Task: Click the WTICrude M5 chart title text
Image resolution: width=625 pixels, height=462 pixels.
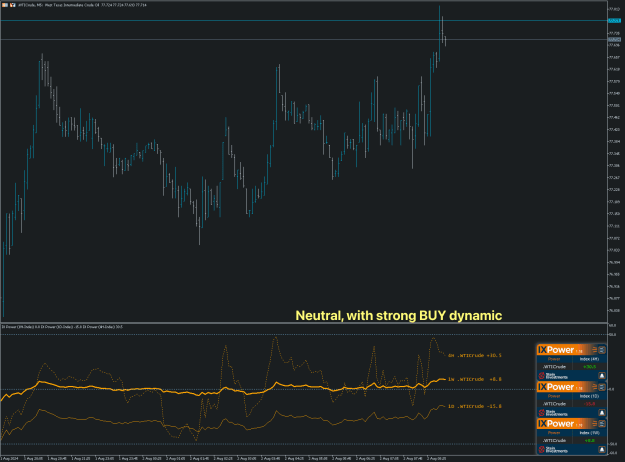Action: pos(82,5)
